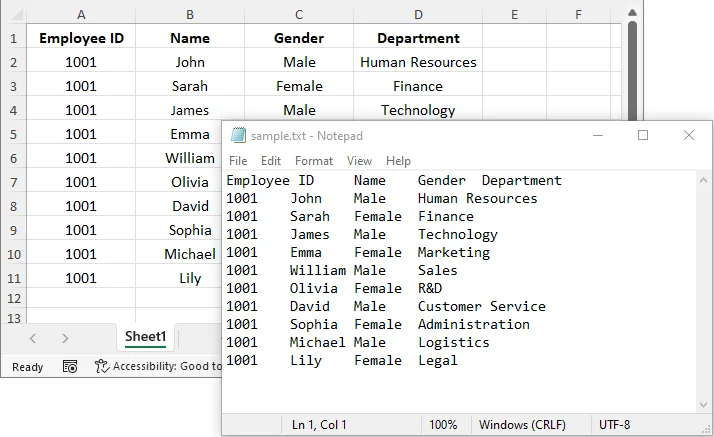Select the 'John' cell in Excel
The image size is (714, 437).
click(190, 62)
